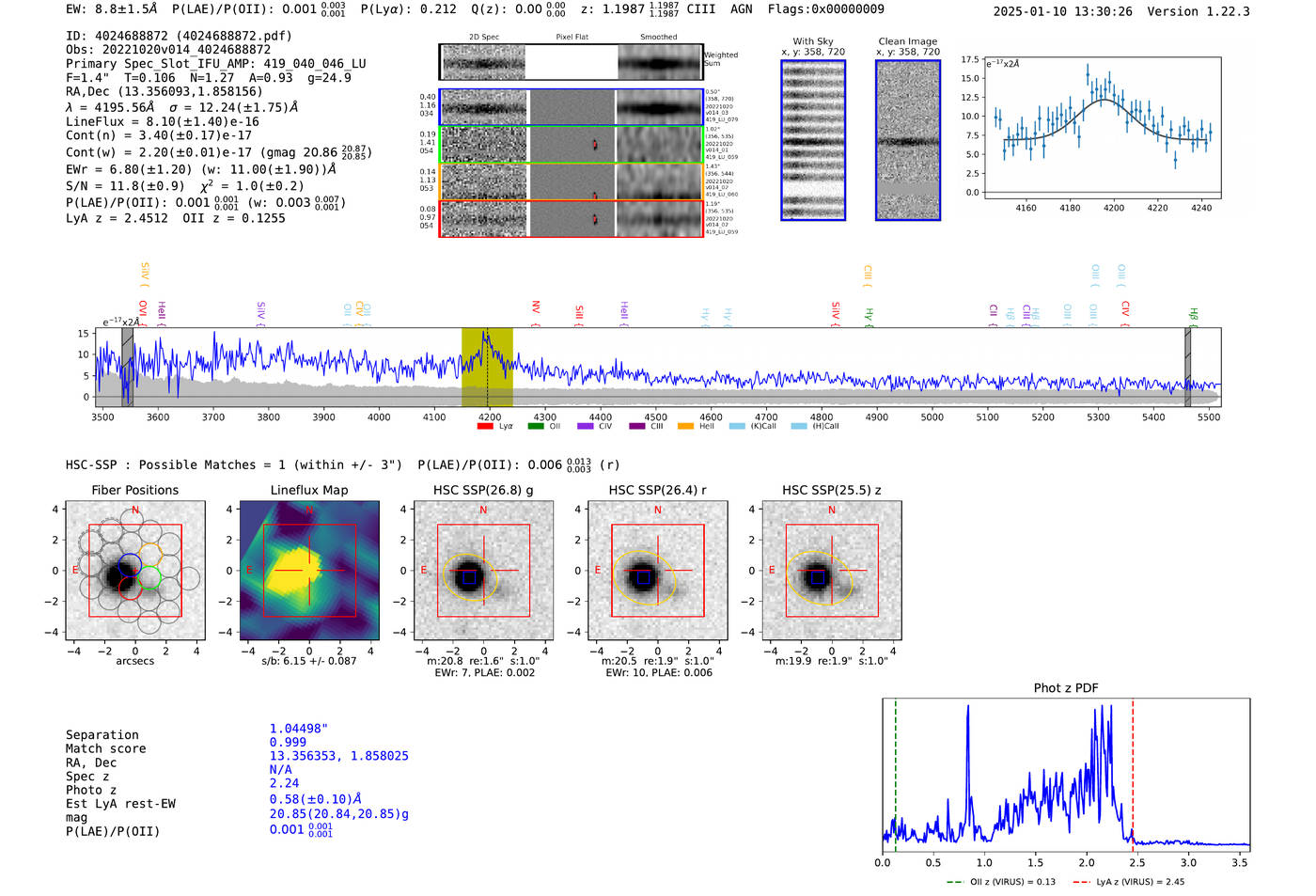
Task: Click the red Lyα legend swatch
Action: (485, 426)
